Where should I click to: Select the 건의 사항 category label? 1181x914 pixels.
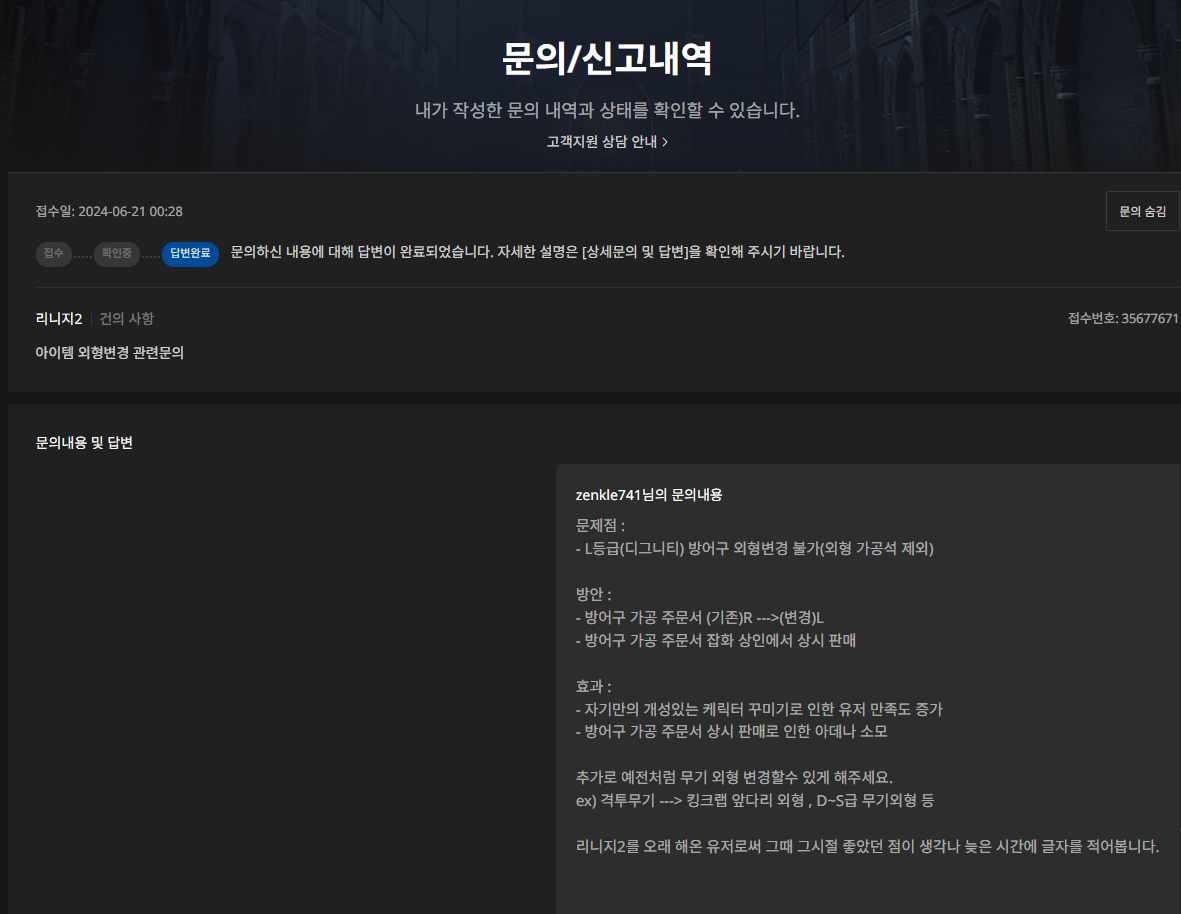(x=125, y=318)
